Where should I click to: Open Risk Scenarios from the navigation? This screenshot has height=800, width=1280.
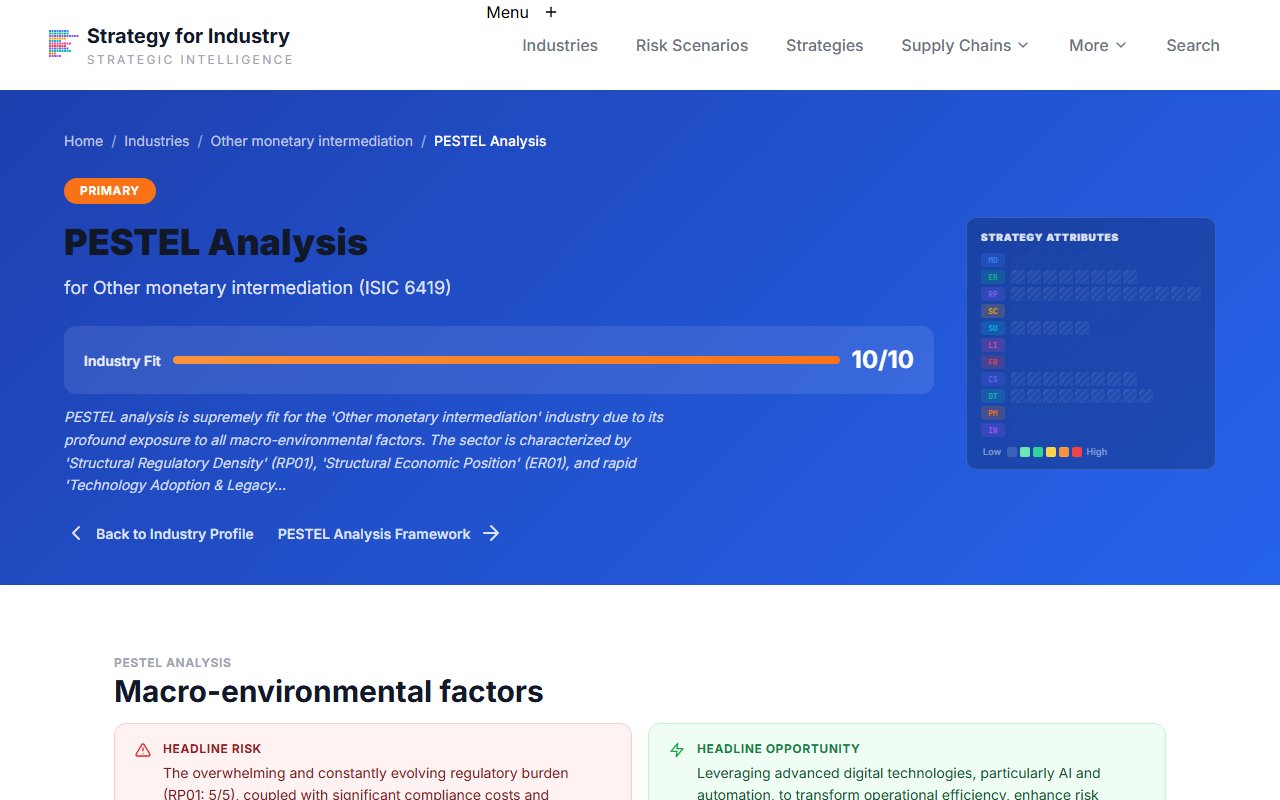pyautogui.click(x=692, y=45)
